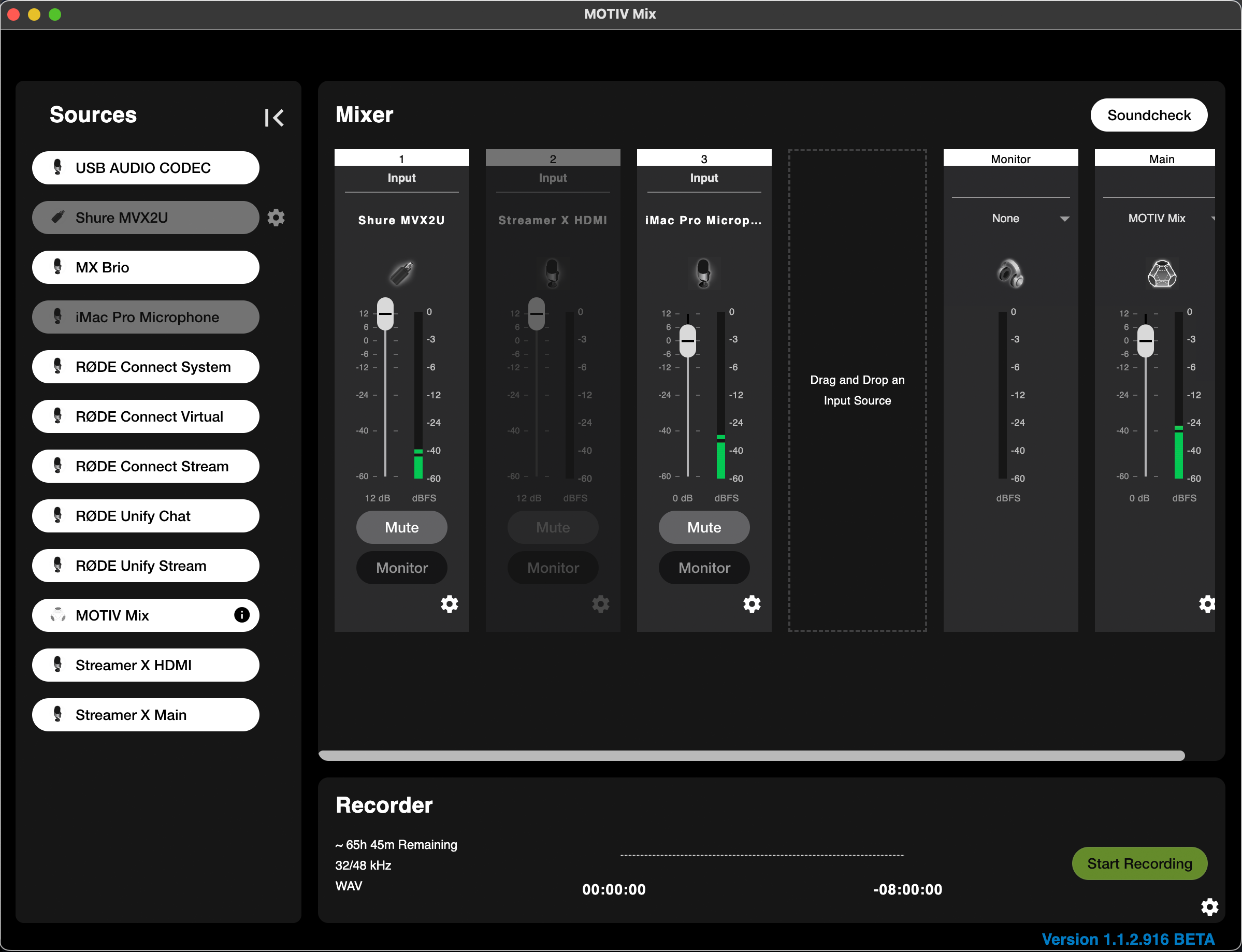Image resolution: width=1242 pixels, height=952 pixels.
Task: Select the RØDE Connect Stream source
Action: [x=146, y=466]
